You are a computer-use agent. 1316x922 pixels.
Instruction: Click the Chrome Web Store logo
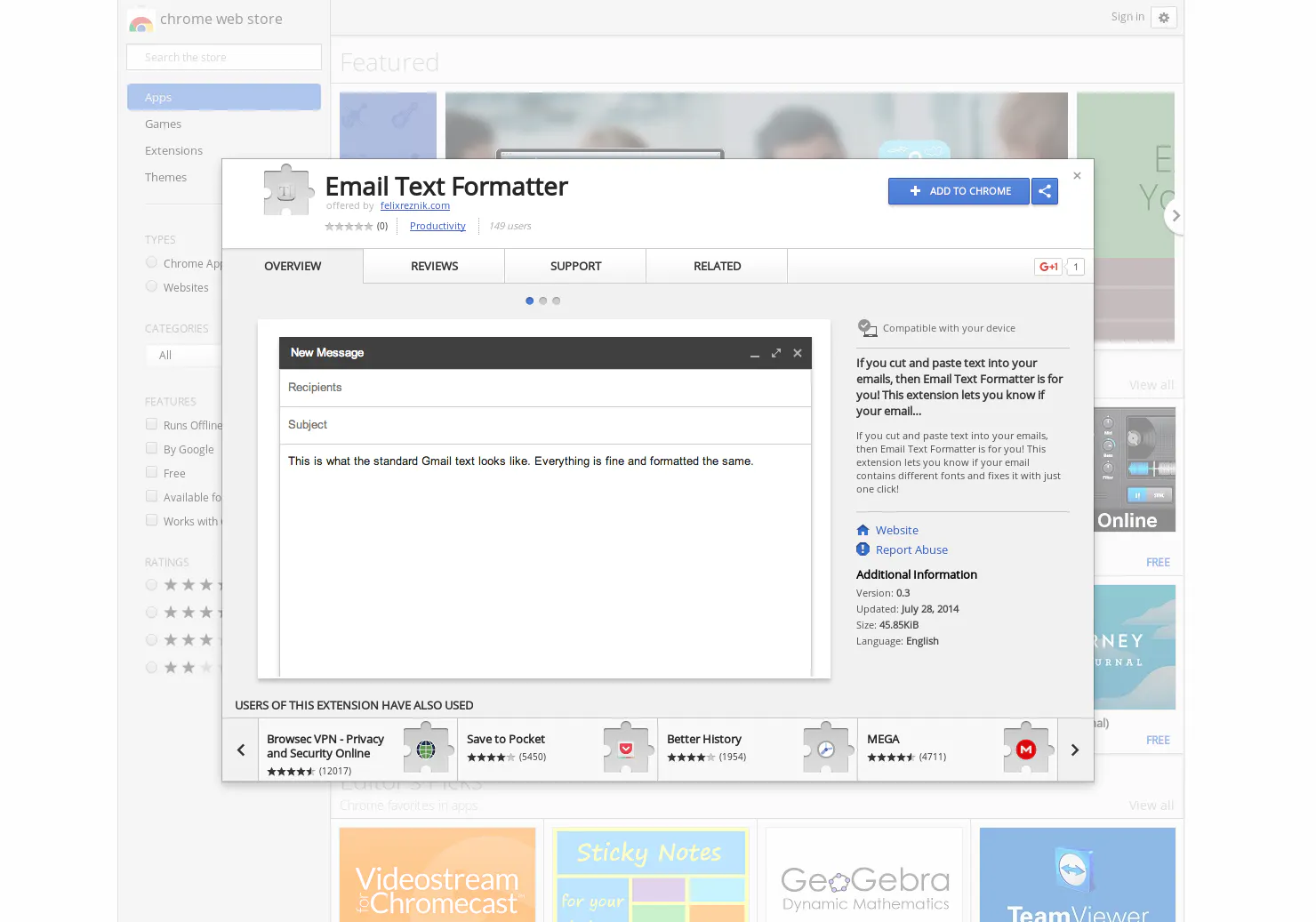pyautogui.click(x=140, y=21)
